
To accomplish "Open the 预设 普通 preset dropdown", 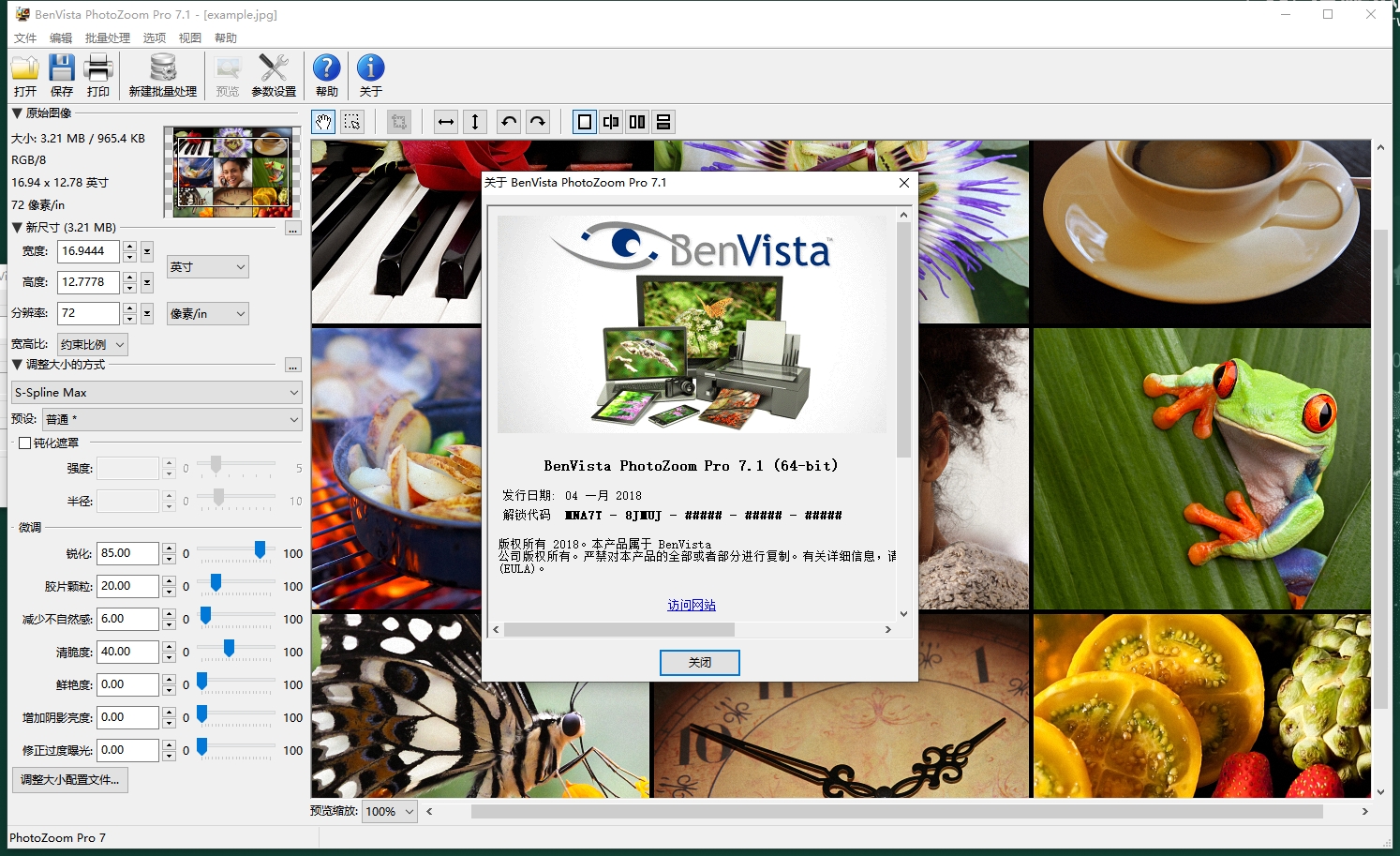I will pyautogui.click(x=172, y=419).
